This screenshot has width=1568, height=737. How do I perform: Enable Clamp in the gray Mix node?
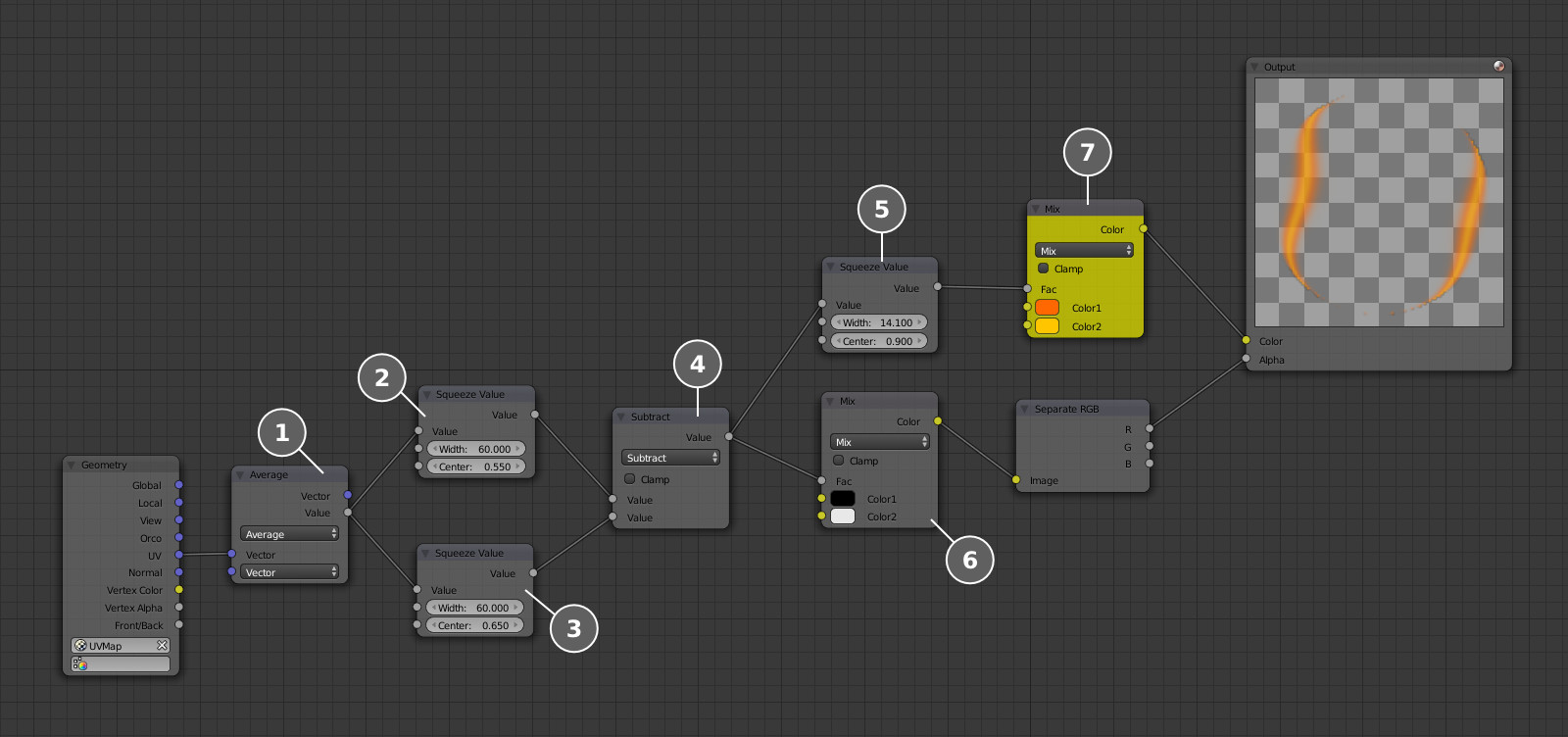coord(839,461)
